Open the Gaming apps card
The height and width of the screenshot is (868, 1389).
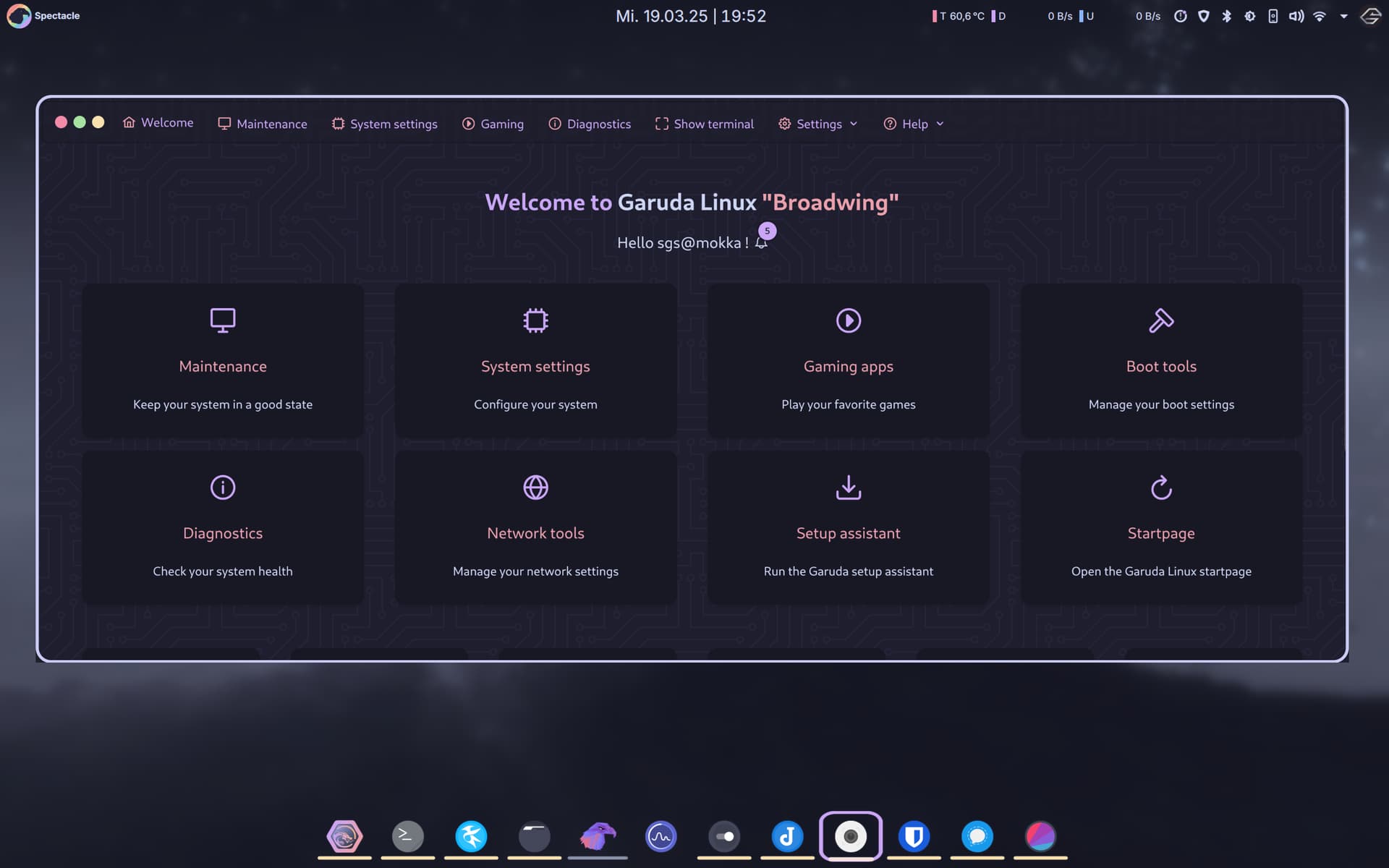849,360
